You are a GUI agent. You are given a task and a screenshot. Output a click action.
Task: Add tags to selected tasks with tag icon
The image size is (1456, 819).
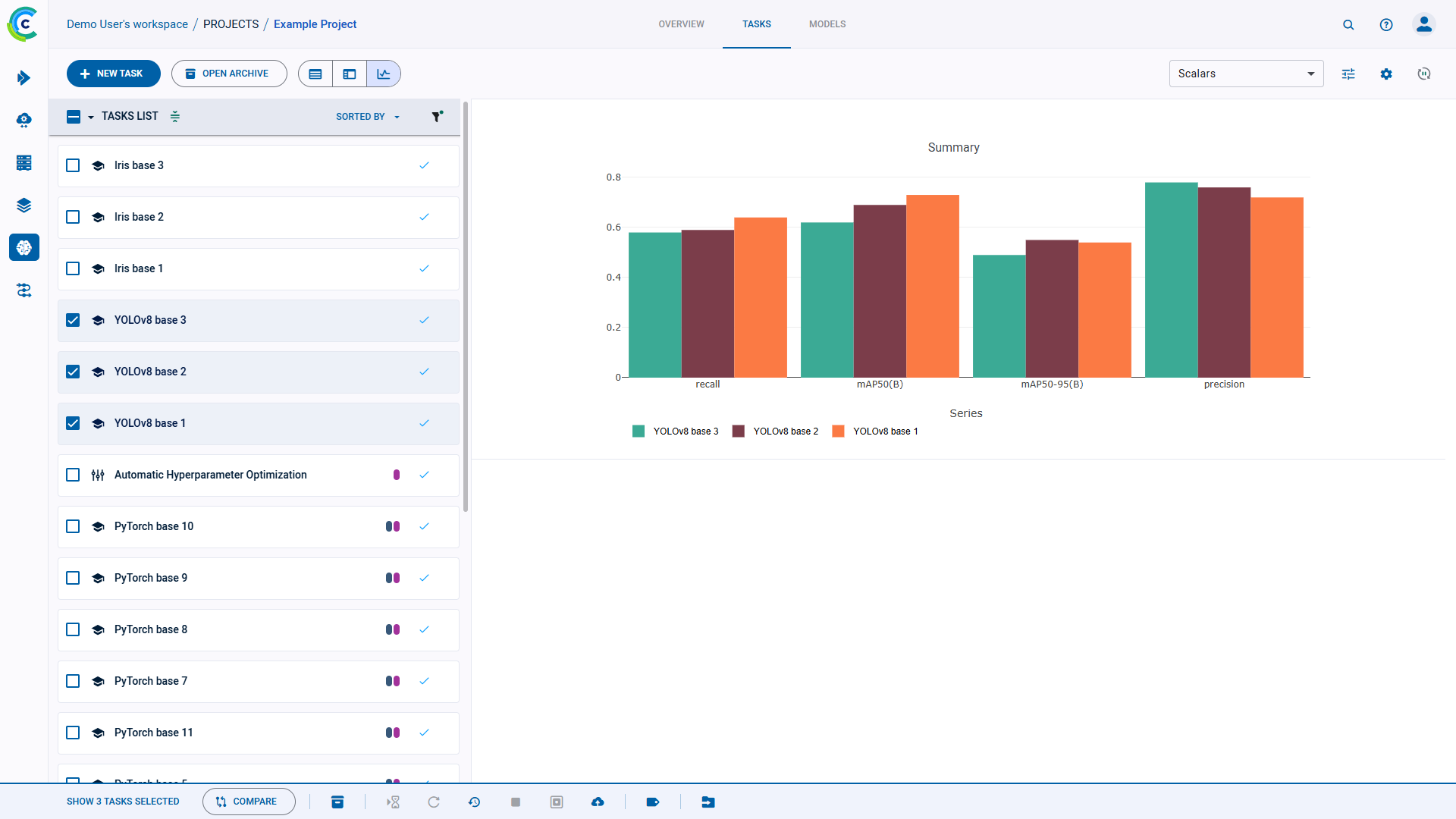(653, 802)
